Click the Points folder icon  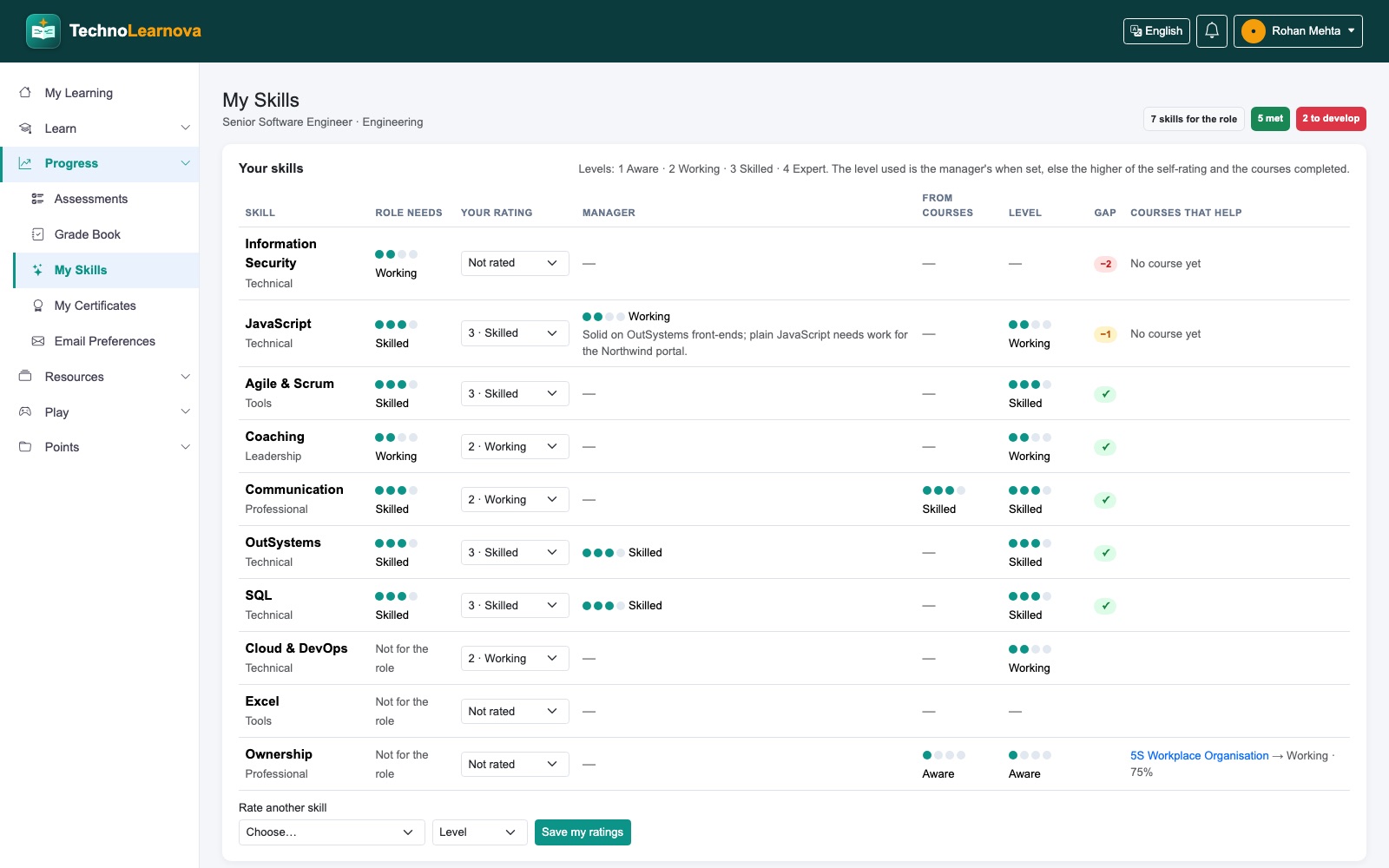coord(25,447)
